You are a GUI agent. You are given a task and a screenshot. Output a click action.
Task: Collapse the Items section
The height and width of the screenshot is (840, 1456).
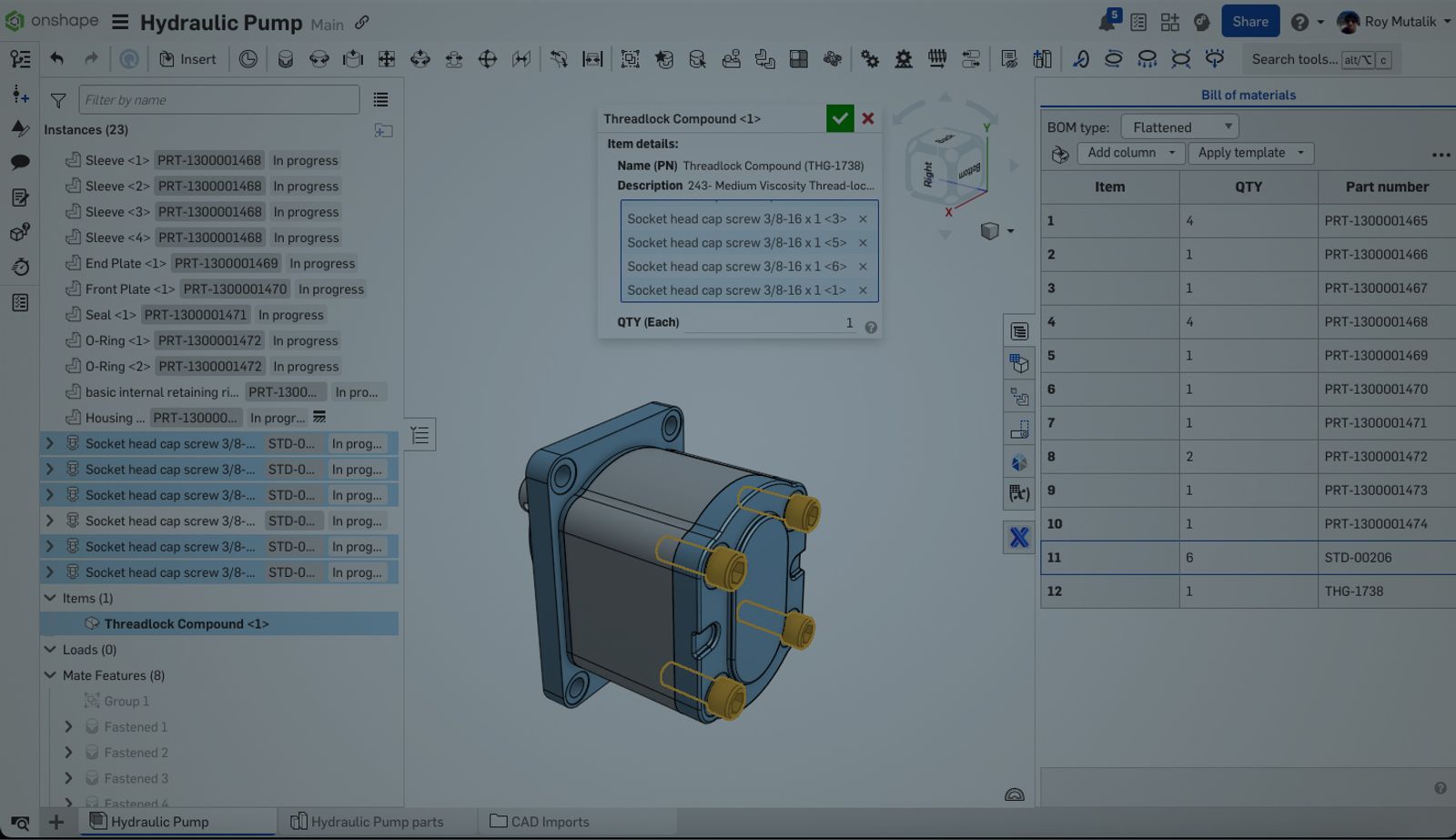(x=51, y=598)
